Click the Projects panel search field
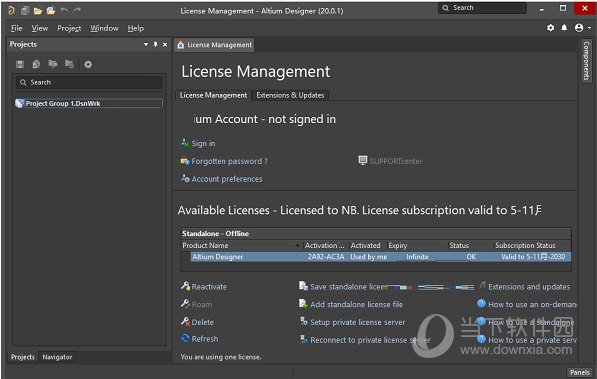The height and width of the screenshot is (379, 597). (x=89, y=82)
